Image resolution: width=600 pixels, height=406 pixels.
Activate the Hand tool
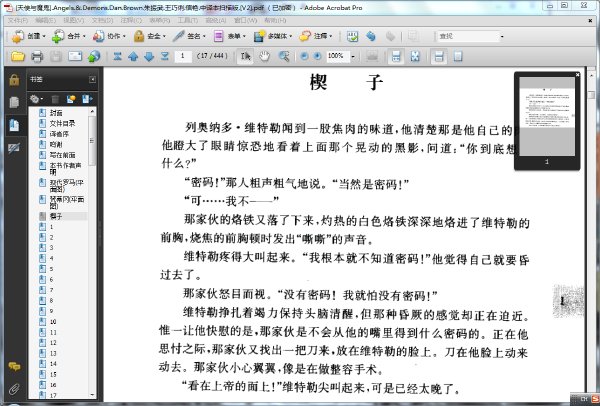(264, 57)
